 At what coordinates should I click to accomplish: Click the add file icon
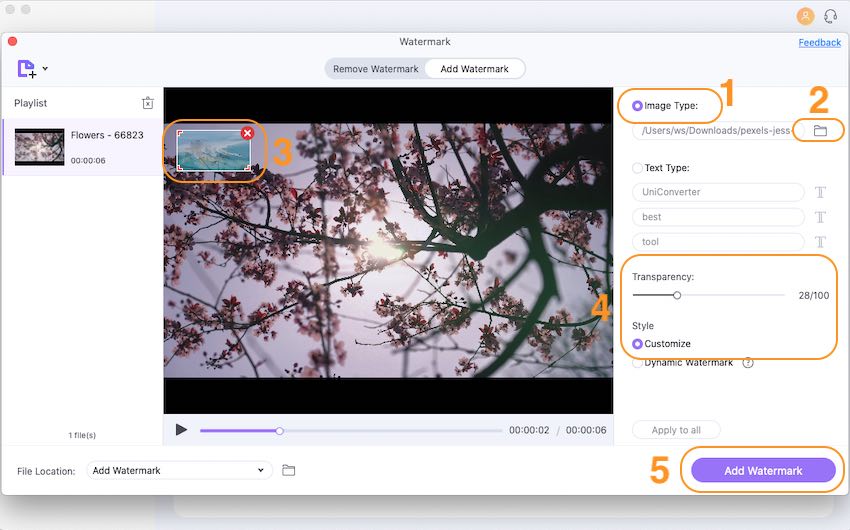pos(27,69)
